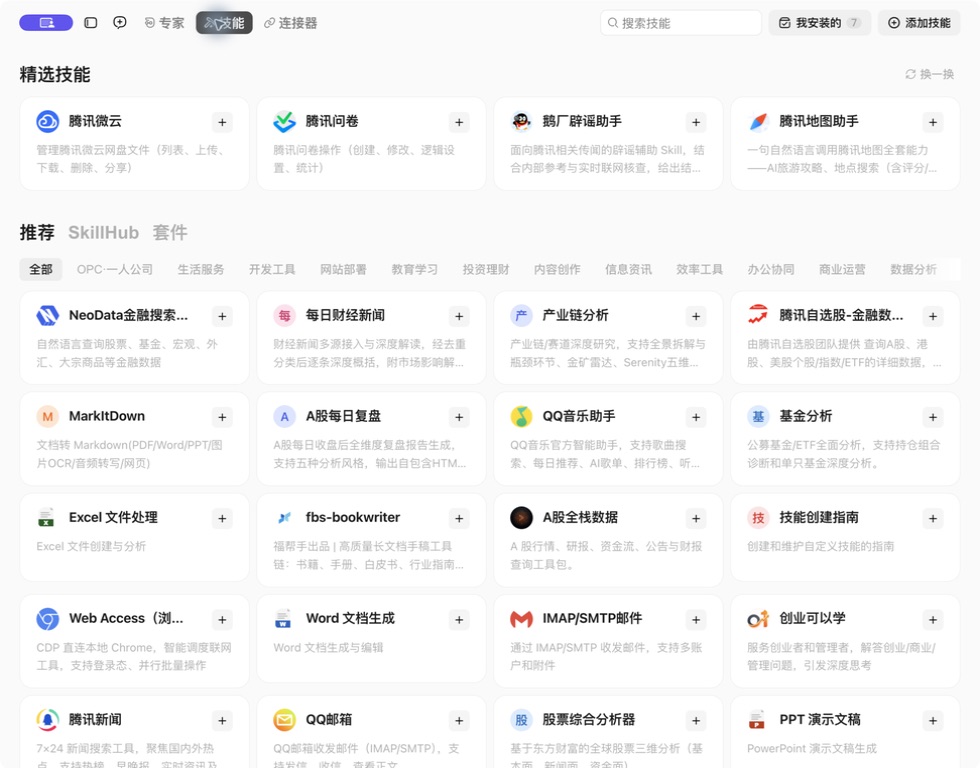
Task: Add the 腾讯问卷 skill
Action: tap(459, 122)
